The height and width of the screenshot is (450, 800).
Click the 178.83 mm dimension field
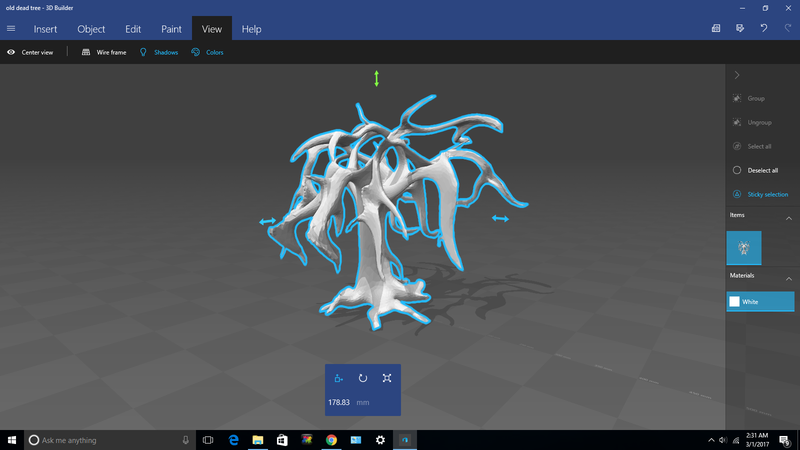tap(340, 402)
